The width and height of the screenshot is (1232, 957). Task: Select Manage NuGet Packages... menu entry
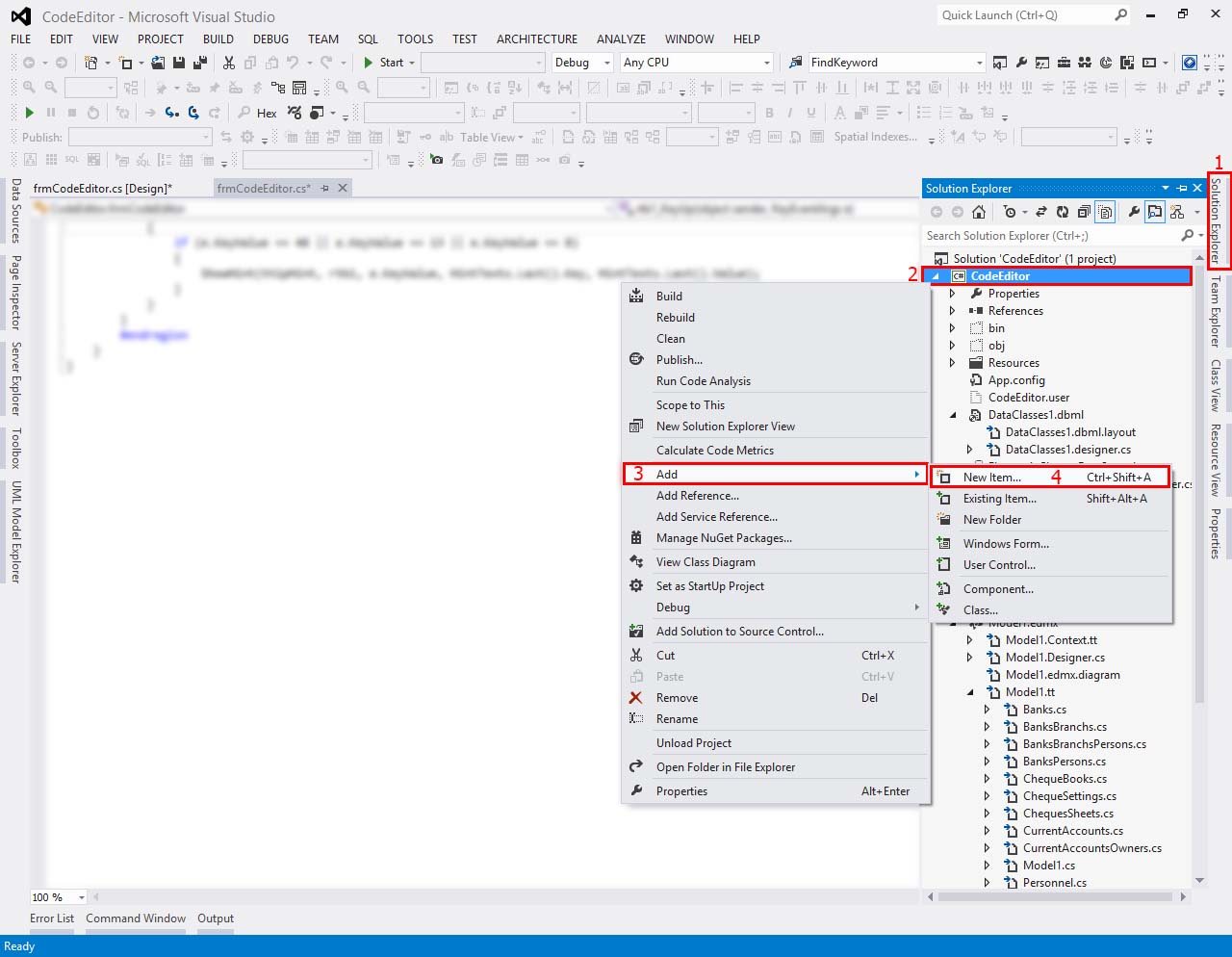point(775,538)
